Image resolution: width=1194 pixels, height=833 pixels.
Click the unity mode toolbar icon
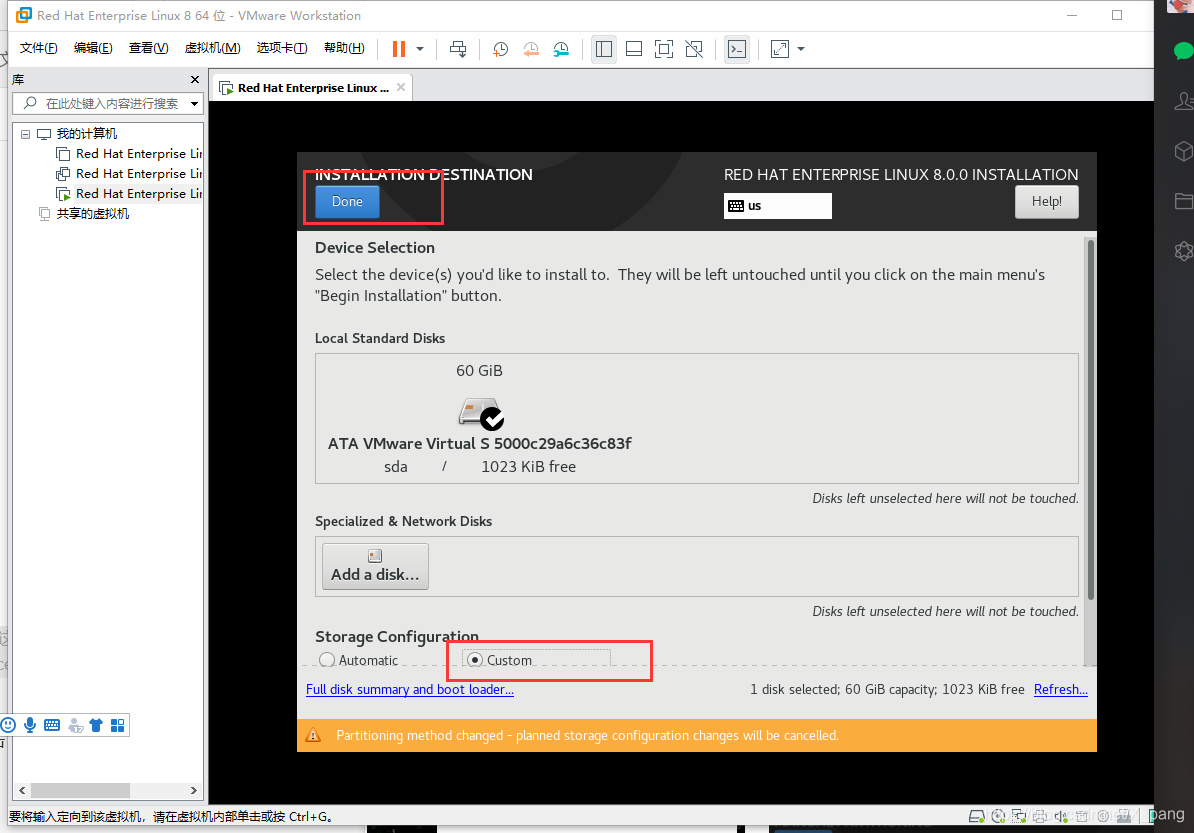694,49
